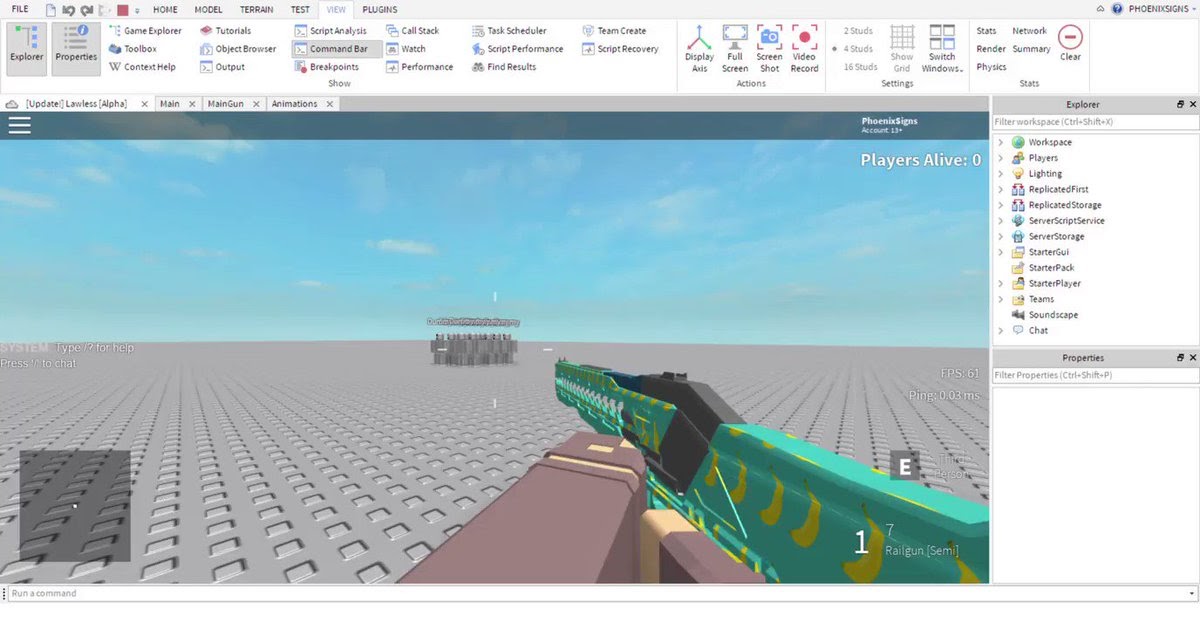Switch to the TERRAIN ribbon tab

click(x=256, y=9)
